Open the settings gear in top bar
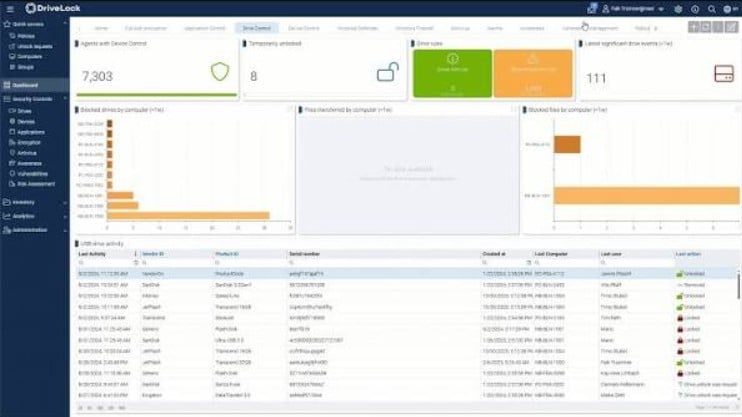 coord(678,9)
